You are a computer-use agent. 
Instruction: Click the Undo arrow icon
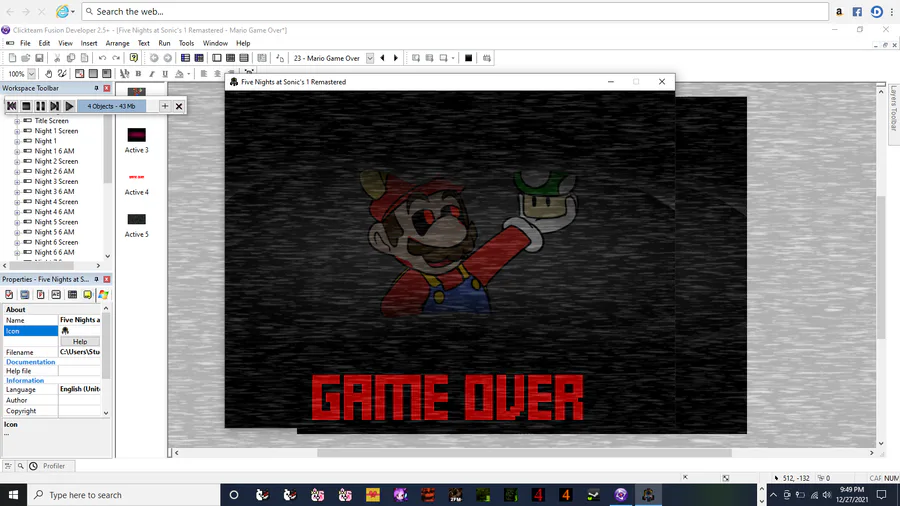point(102,58)
